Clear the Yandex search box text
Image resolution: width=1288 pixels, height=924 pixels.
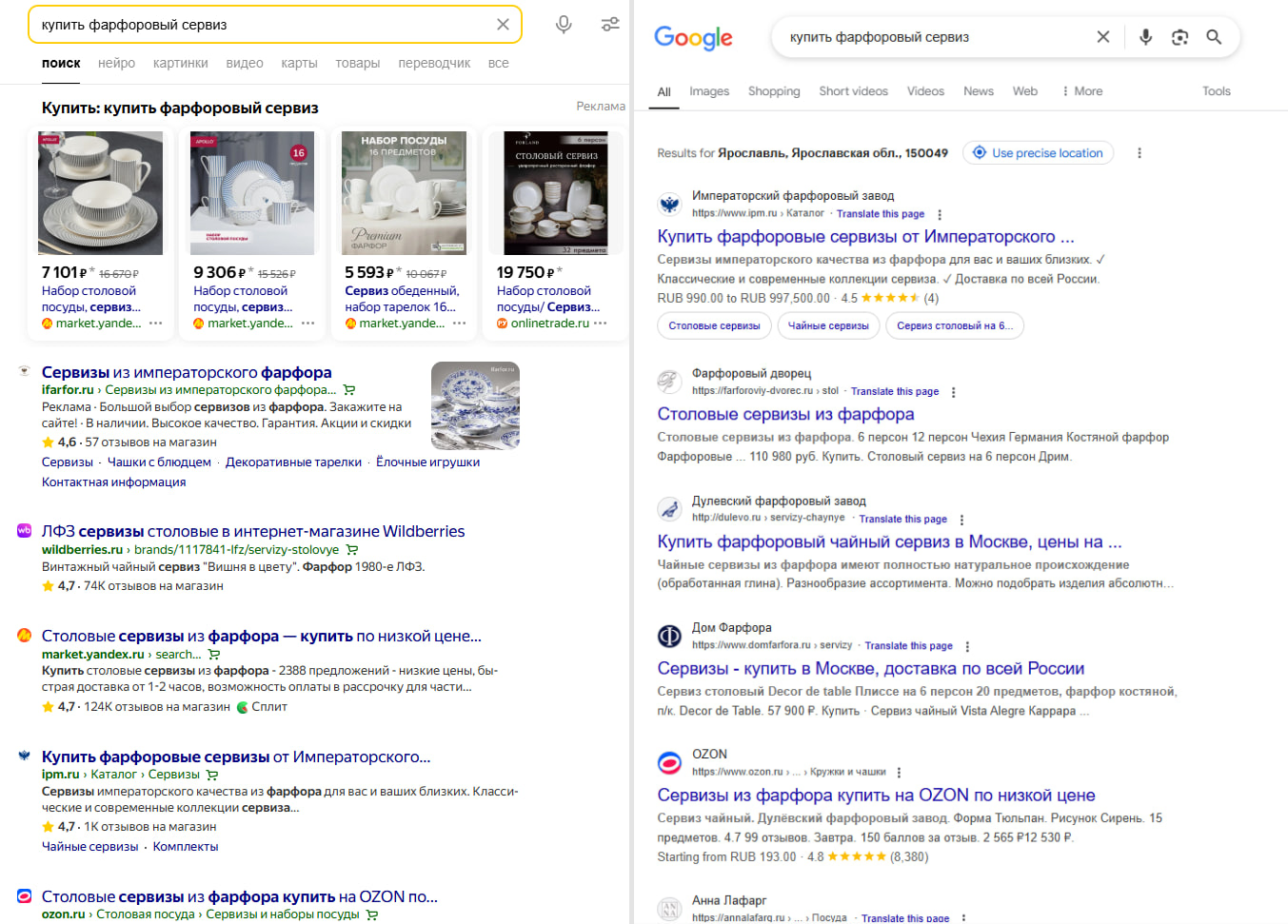tap(503, 25)
